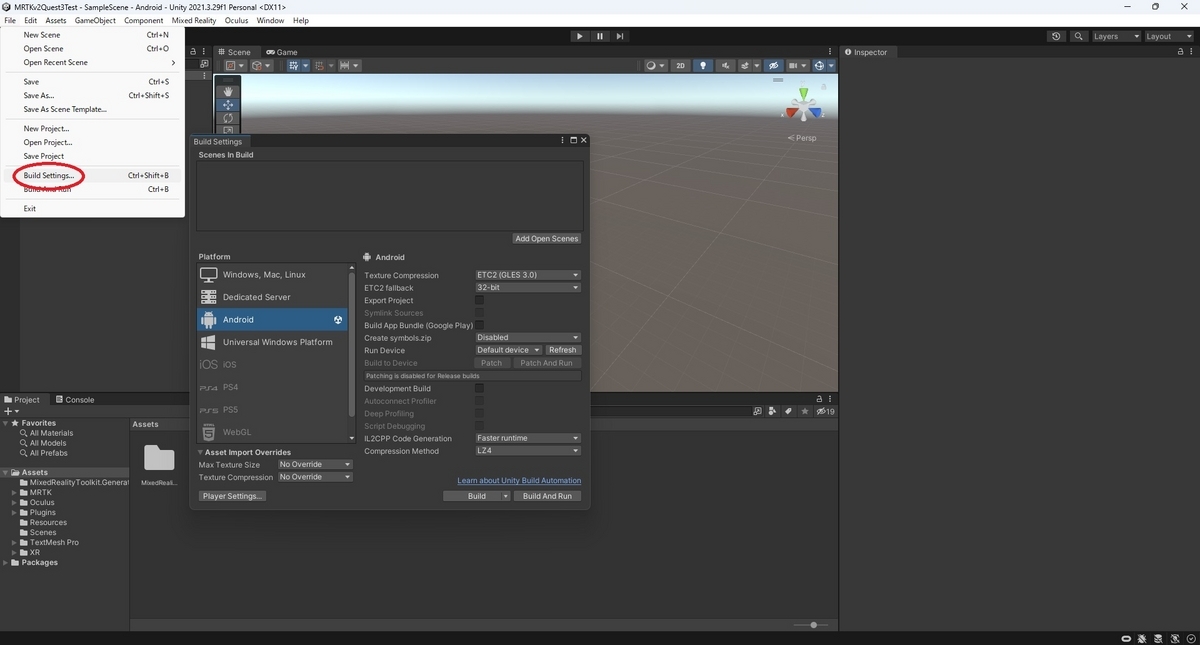This screenshot has height=645, width=1200.
Task: Select Universal Windows Platform
Action: click(272, 342)
